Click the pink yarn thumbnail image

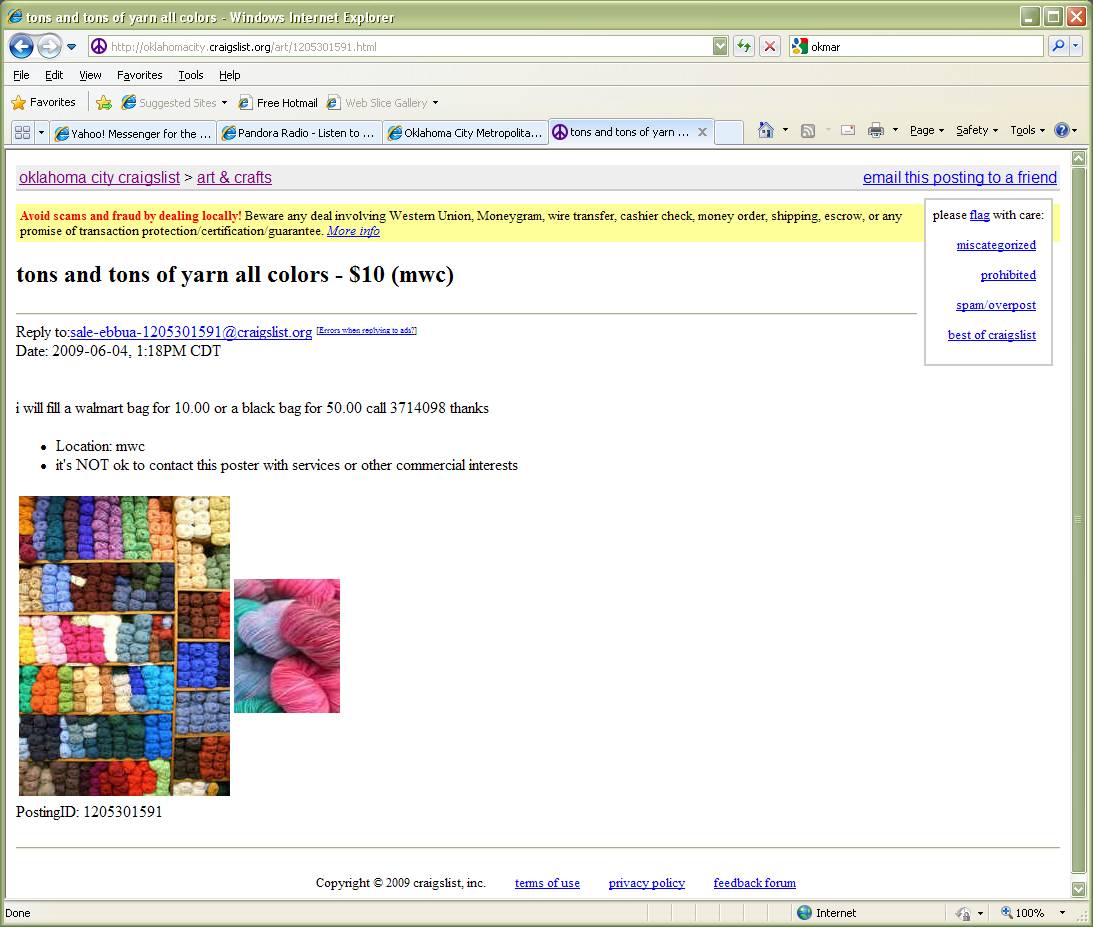[x=287, y=646]
